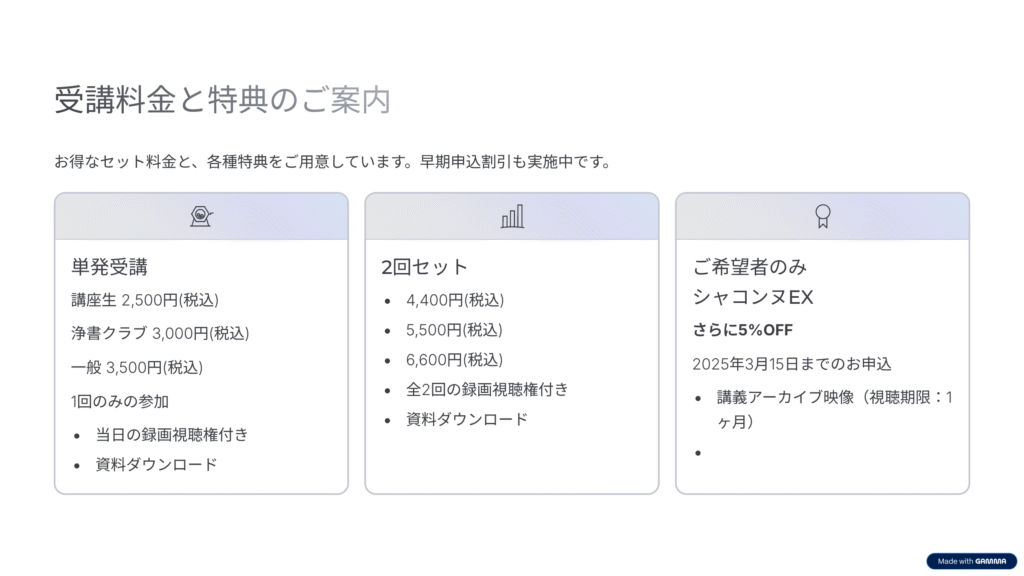Select the 一般 3,500円(税込) line
This screenshot has height=576, width=1024.
pyautogui.click(x=137, y=367)
